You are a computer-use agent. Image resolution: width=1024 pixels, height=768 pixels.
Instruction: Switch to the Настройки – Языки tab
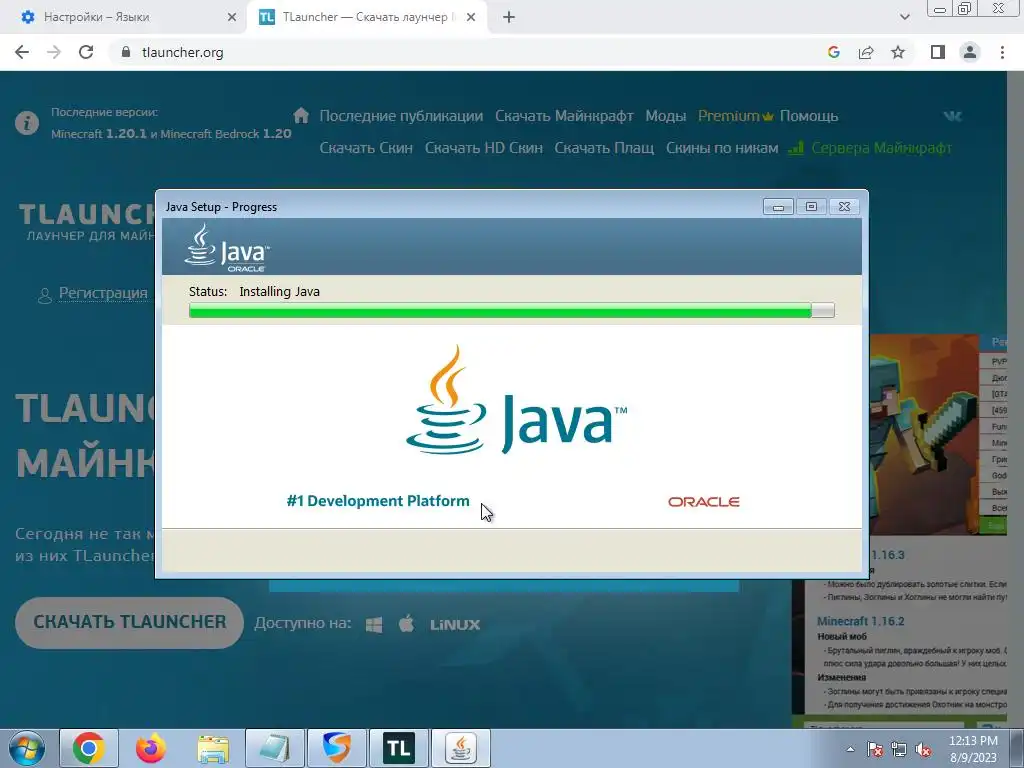click(x=124, y=17)
